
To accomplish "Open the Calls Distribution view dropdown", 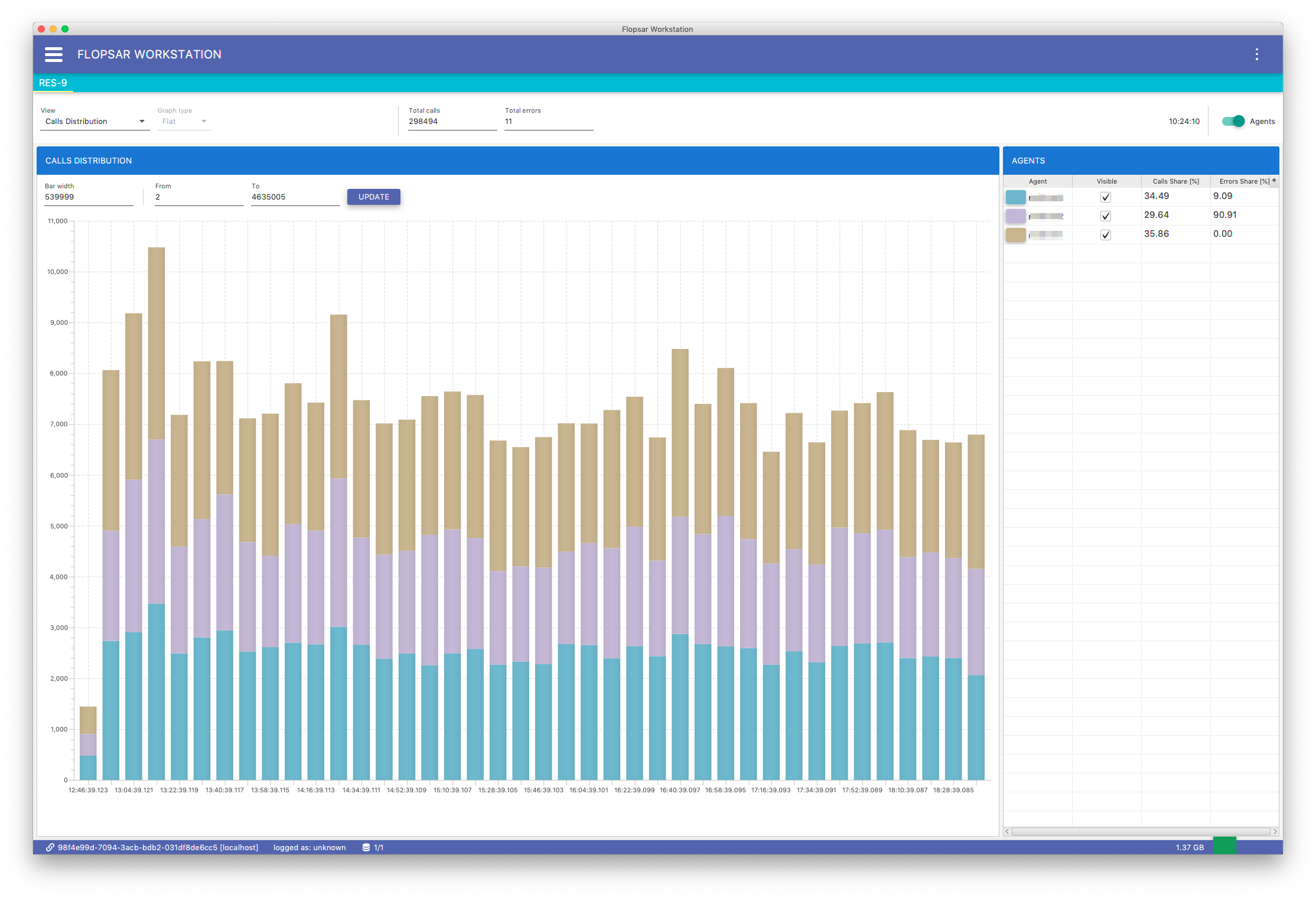I will pyautogui.click(x=95, y=122).
